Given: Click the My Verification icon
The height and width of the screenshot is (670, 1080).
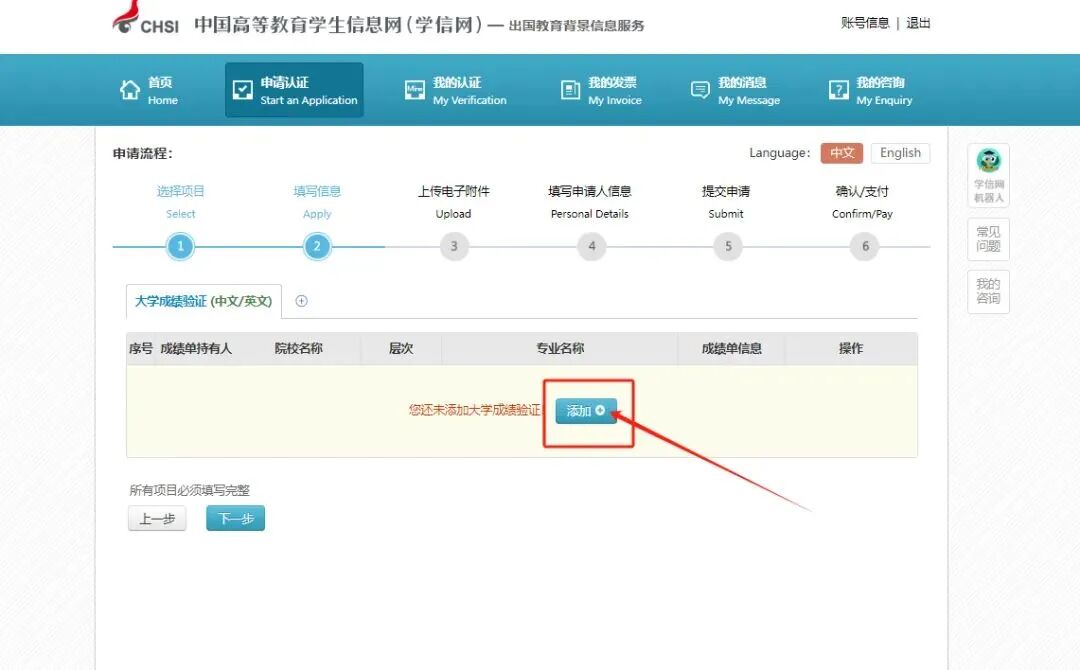Looking at the screenshot, I should point(415,90).
